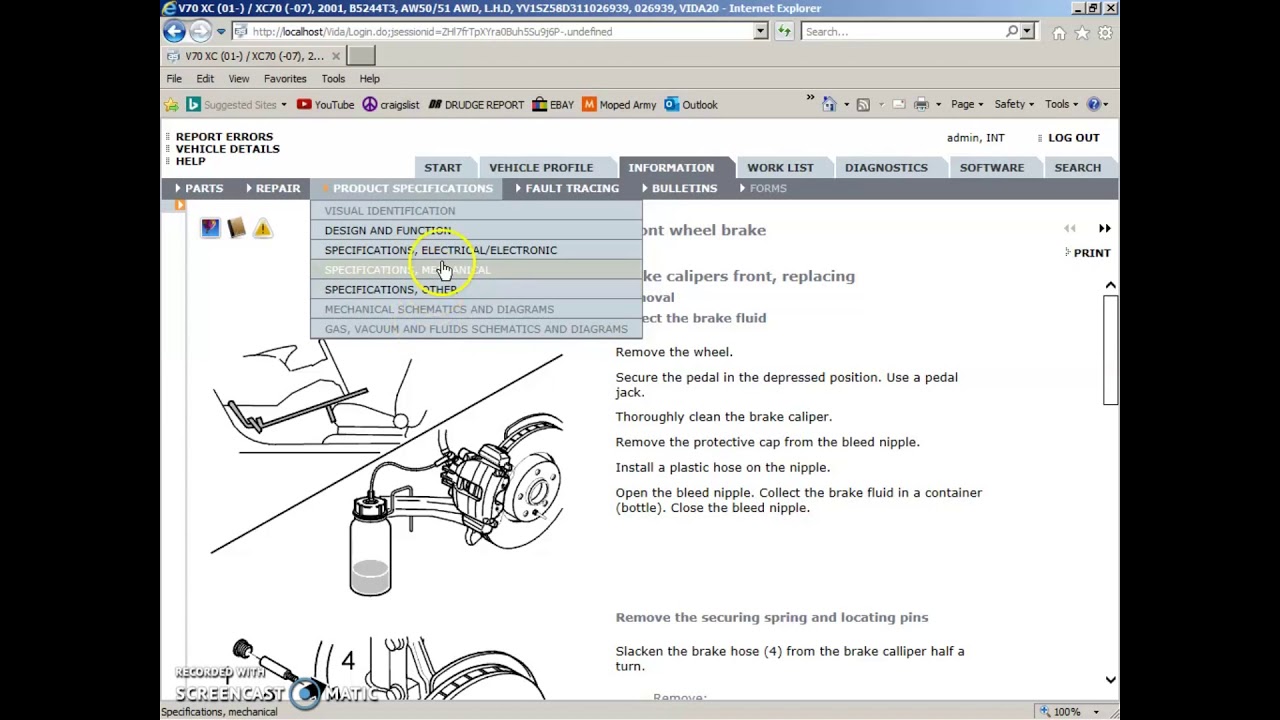Click the next document double-arrow icon
This screenshot has height=720, width=1280.
[x=1104, y=229]
